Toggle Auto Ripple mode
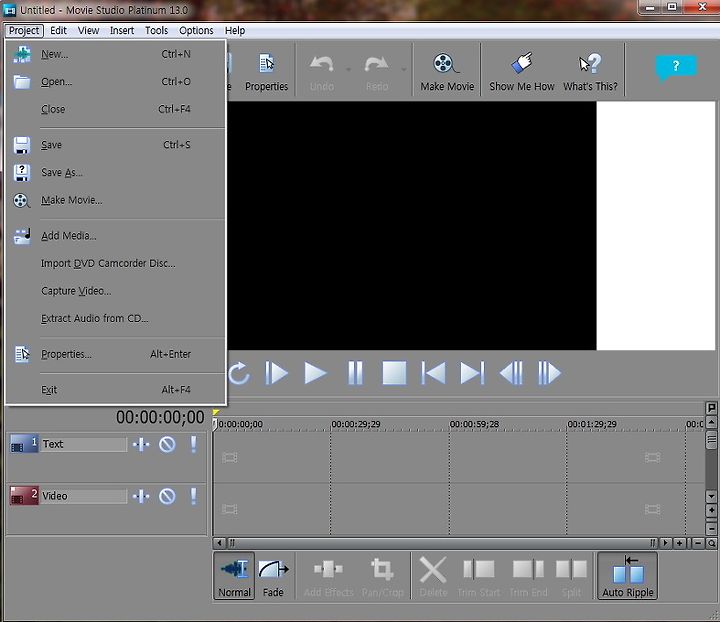This screenshot has height=622, width=720. coord(627,576)
